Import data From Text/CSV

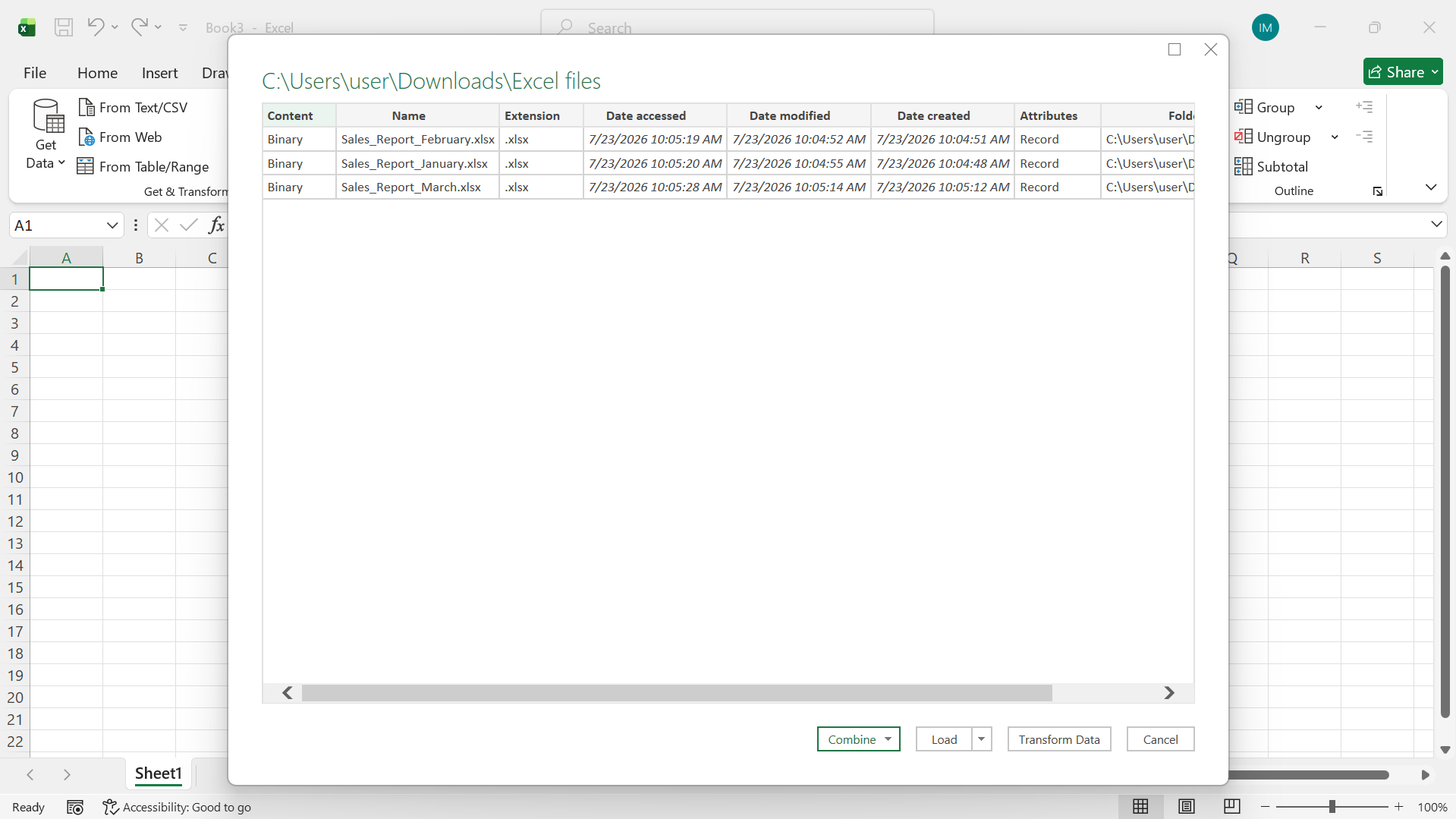(x=133, y=107)
